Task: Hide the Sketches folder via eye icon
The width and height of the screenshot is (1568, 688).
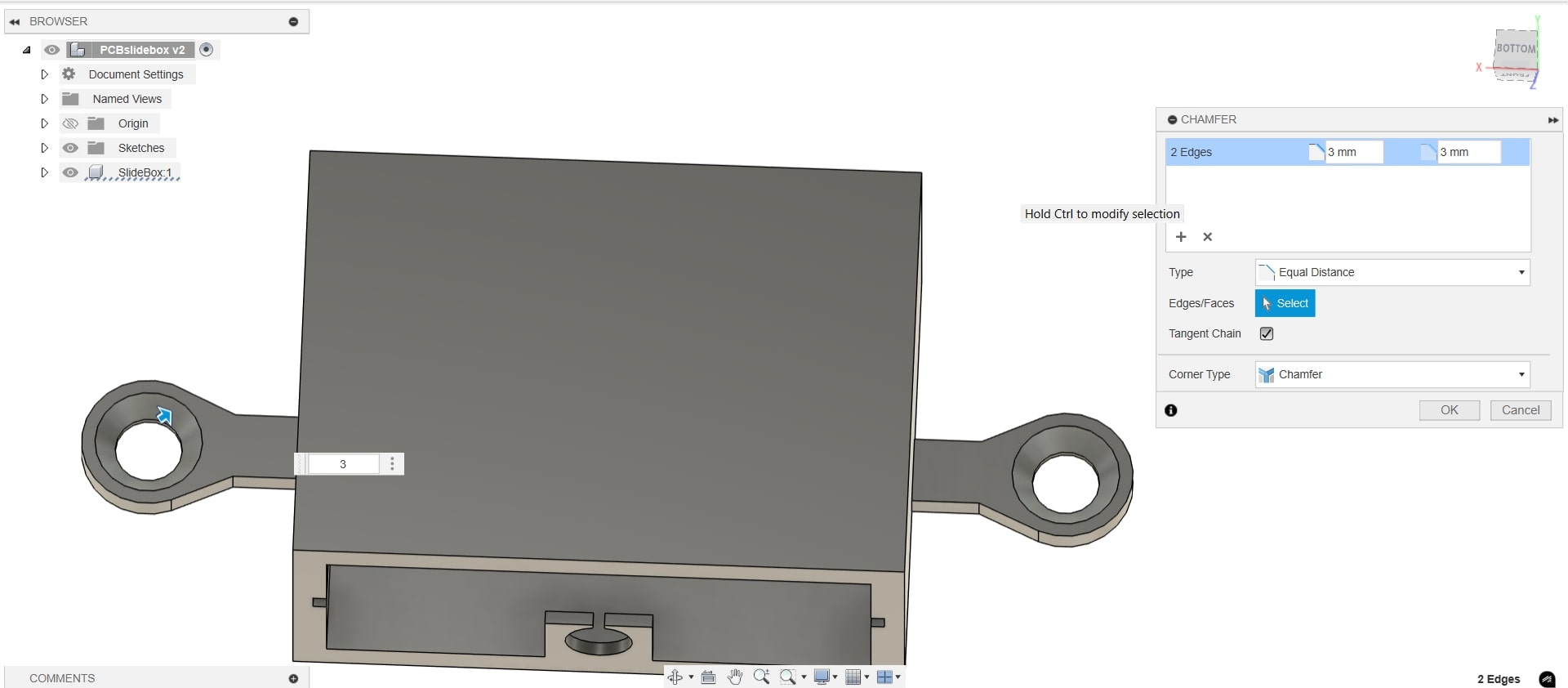Action: (70, 148)
